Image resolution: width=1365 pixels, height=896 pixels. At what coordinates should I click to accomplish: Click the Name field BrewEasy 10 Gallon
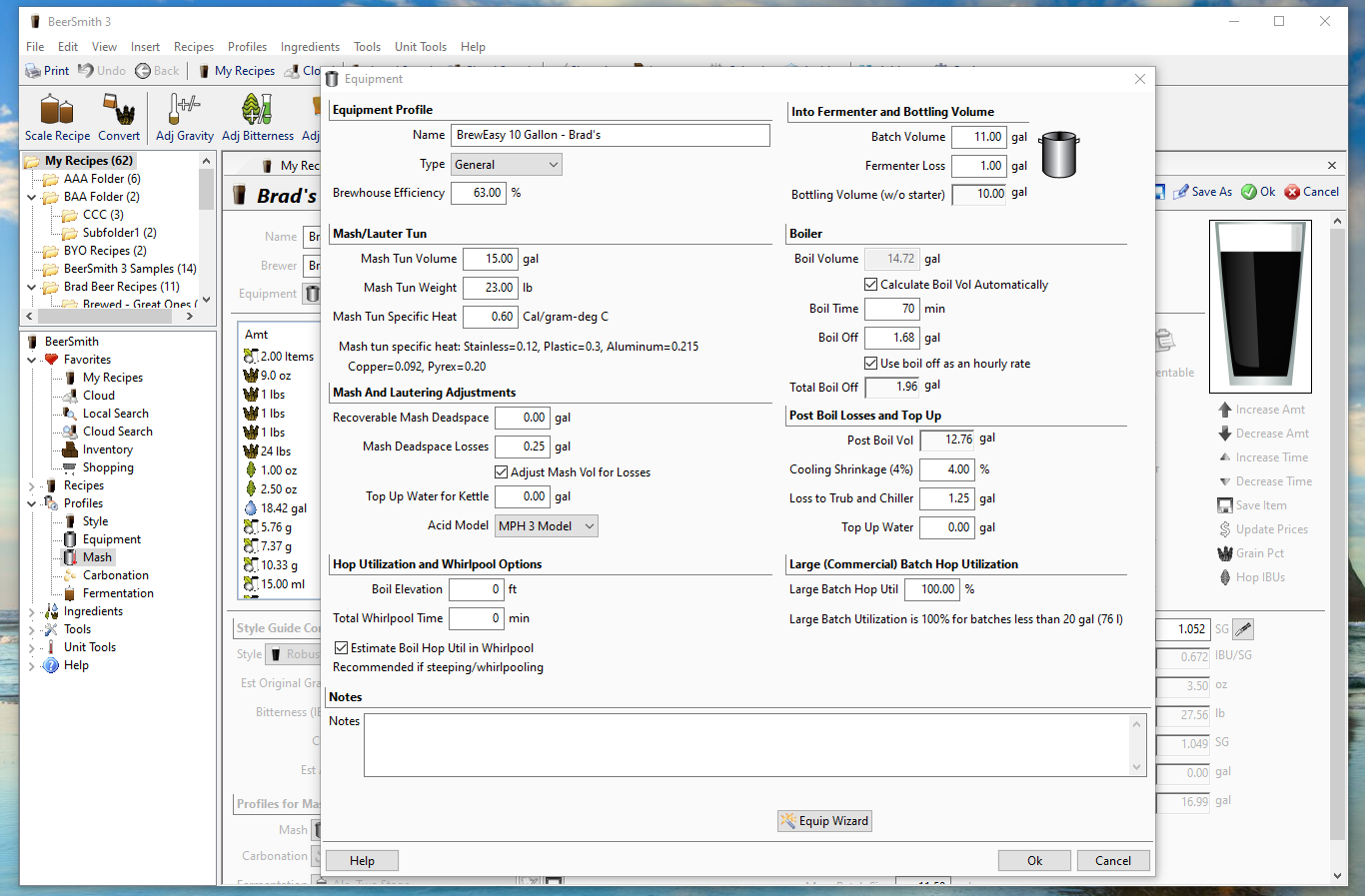611,135
